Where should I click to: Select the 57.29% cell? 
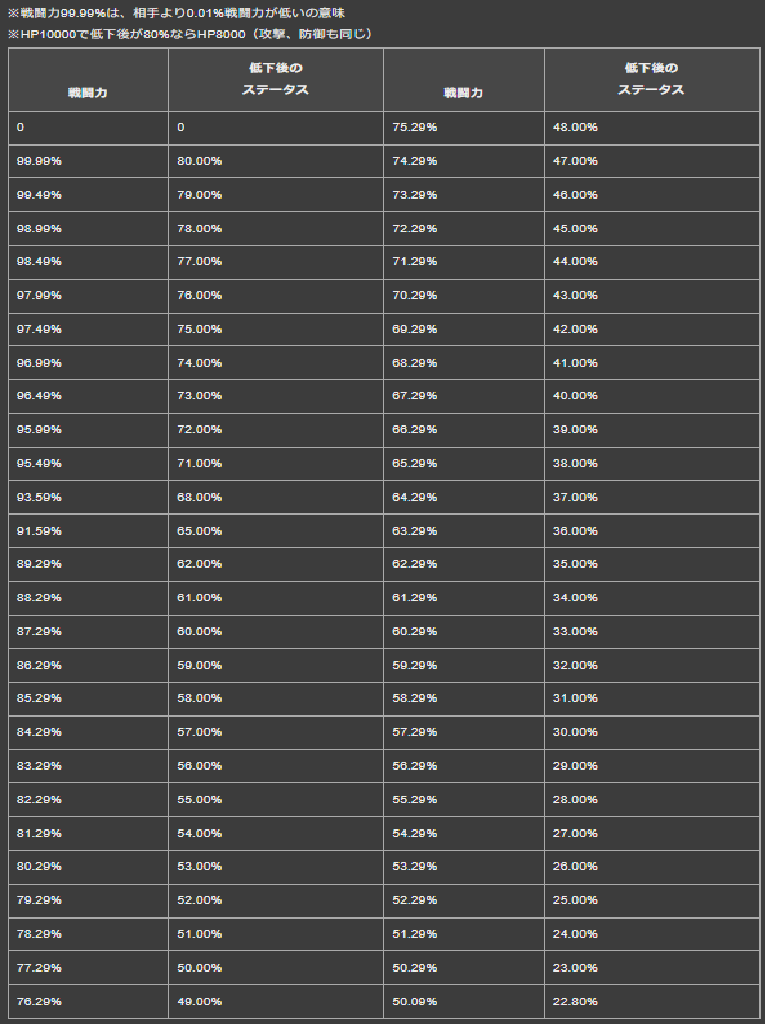414,732
